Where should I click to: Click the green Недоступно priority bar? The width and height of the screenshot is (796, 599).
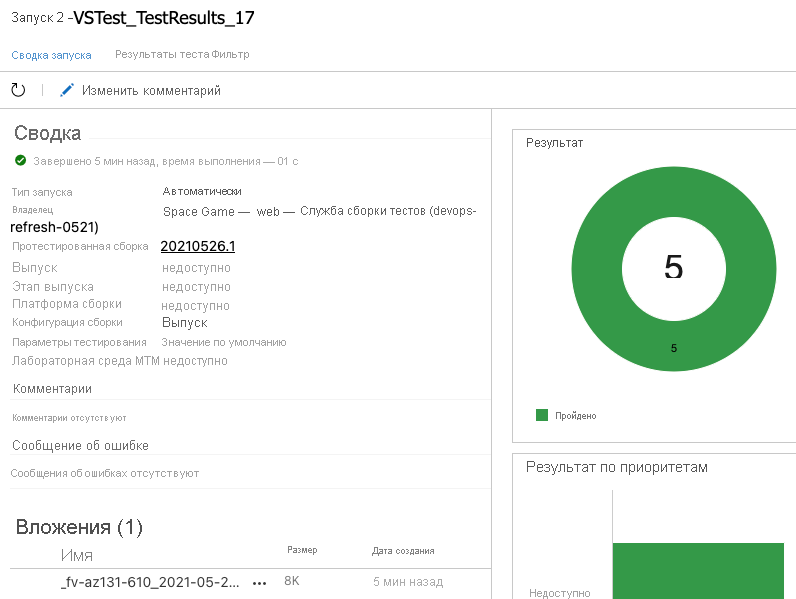click(x=698, y=571)
